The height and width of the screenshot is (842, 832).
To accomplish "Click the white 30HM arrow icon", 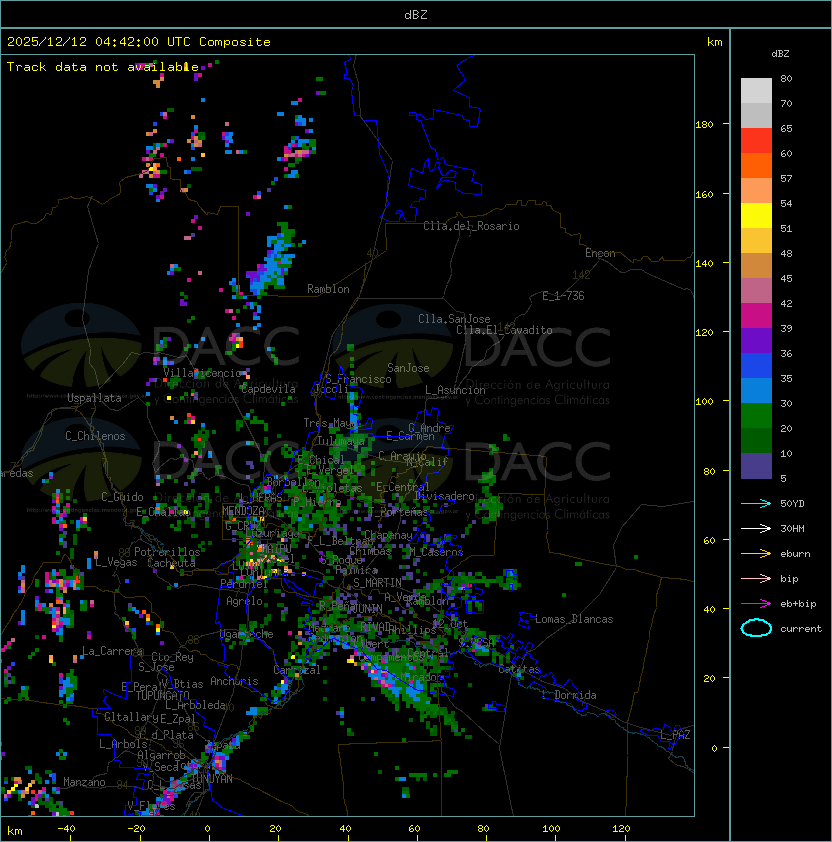I will pyautogui.click(x=756, y=528).
